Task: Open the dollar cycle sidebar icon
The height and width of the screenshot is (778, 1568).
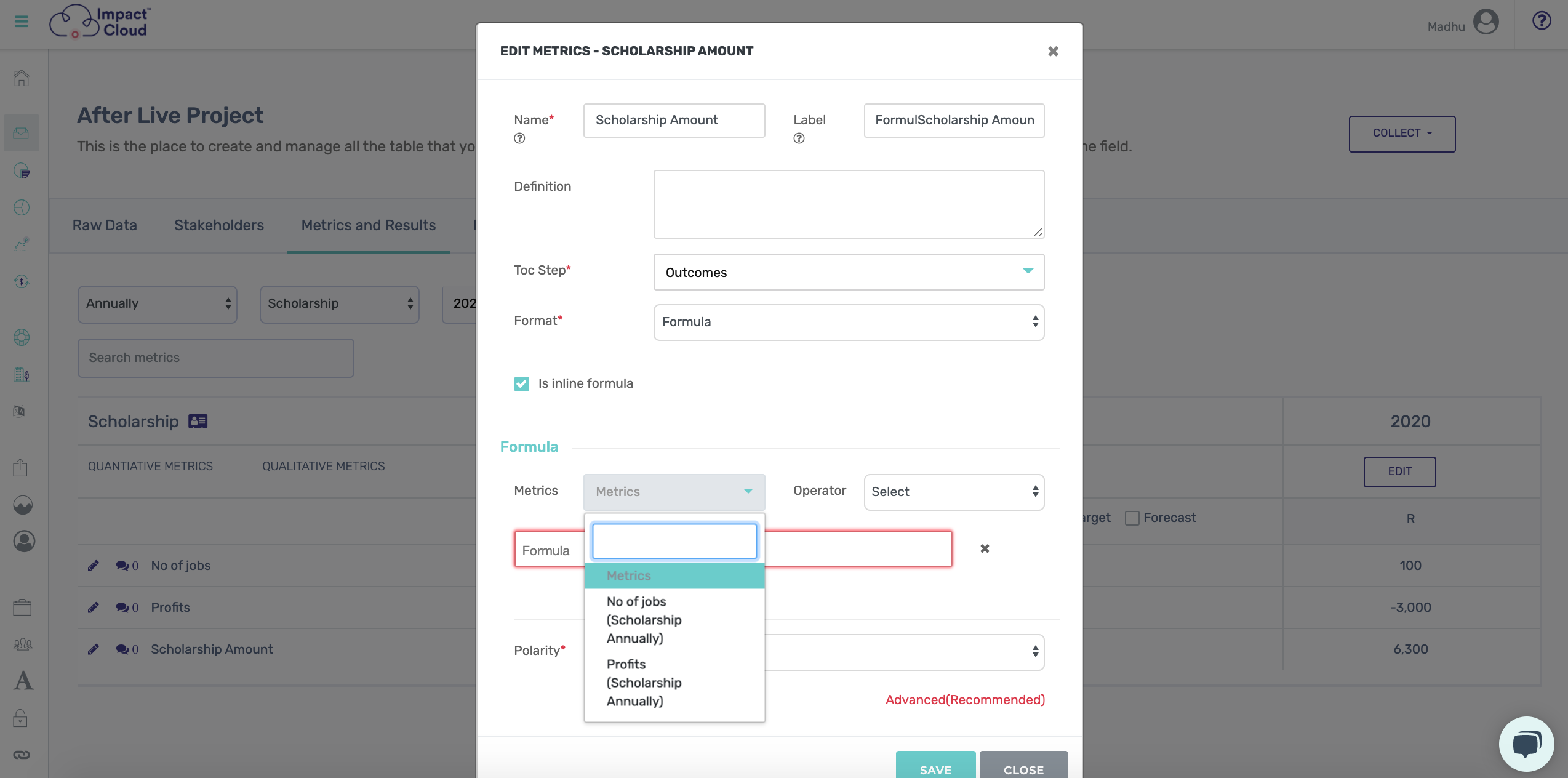Action: click(22, 281)
